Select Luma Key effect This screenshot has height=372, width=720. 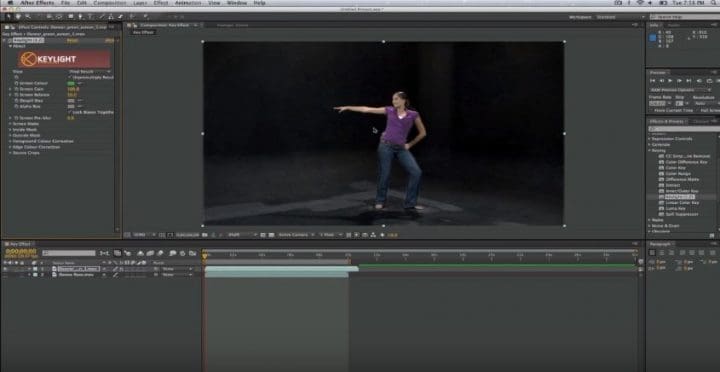(x=675, y=209)
